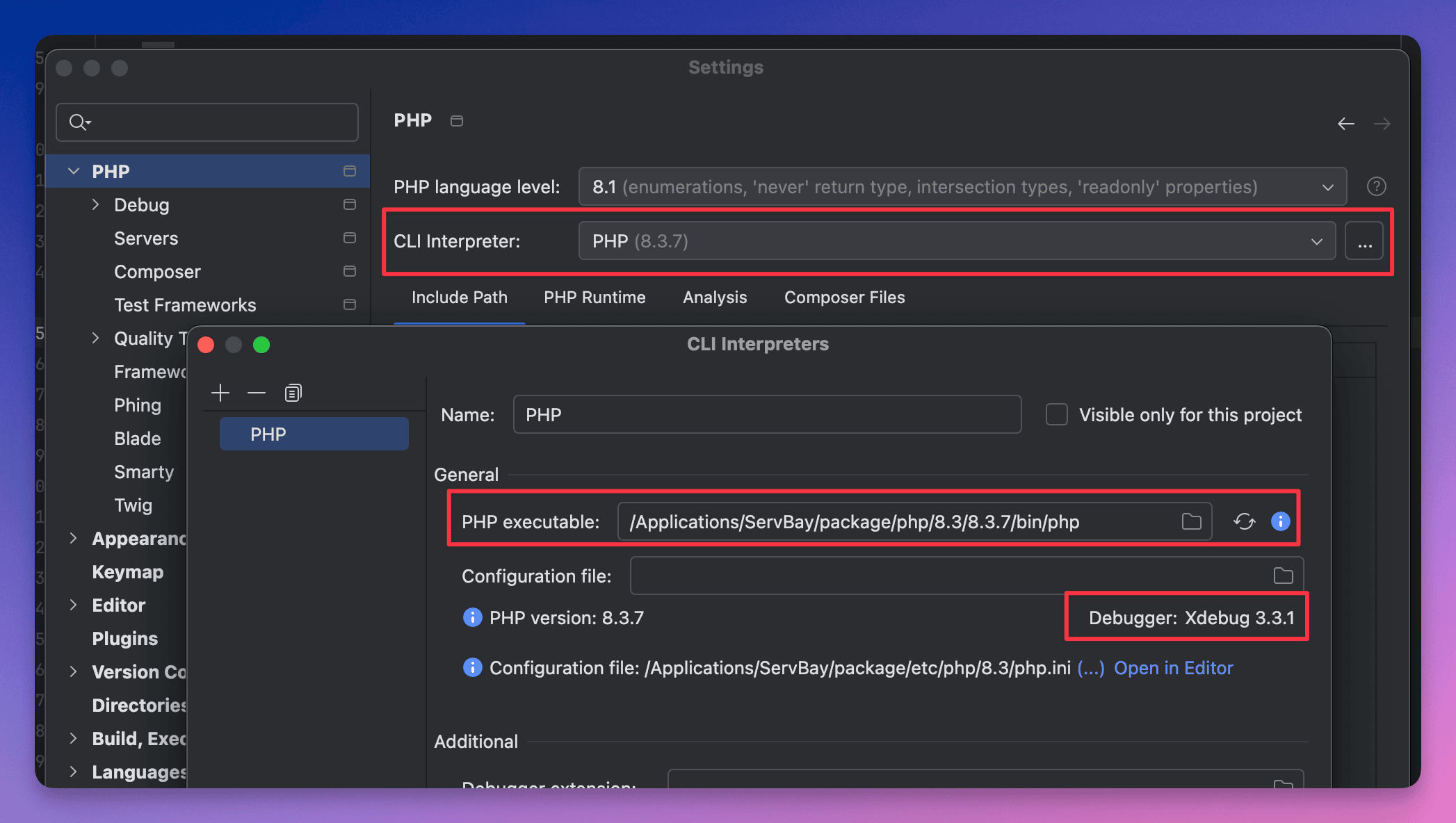Viewport: 1456px width, 823px height.
Task: Click the back navigation arrow icon
Action: point(1346,123)
